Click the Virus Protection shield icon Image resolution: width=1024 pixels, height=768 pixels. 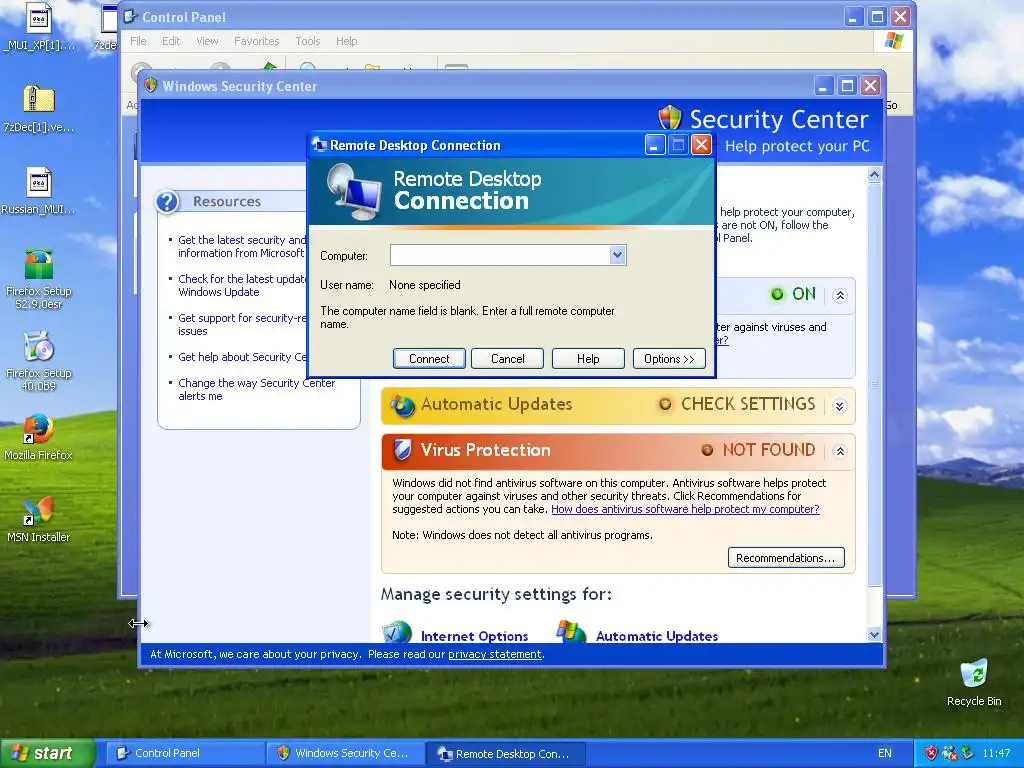[x=403, y=449]
